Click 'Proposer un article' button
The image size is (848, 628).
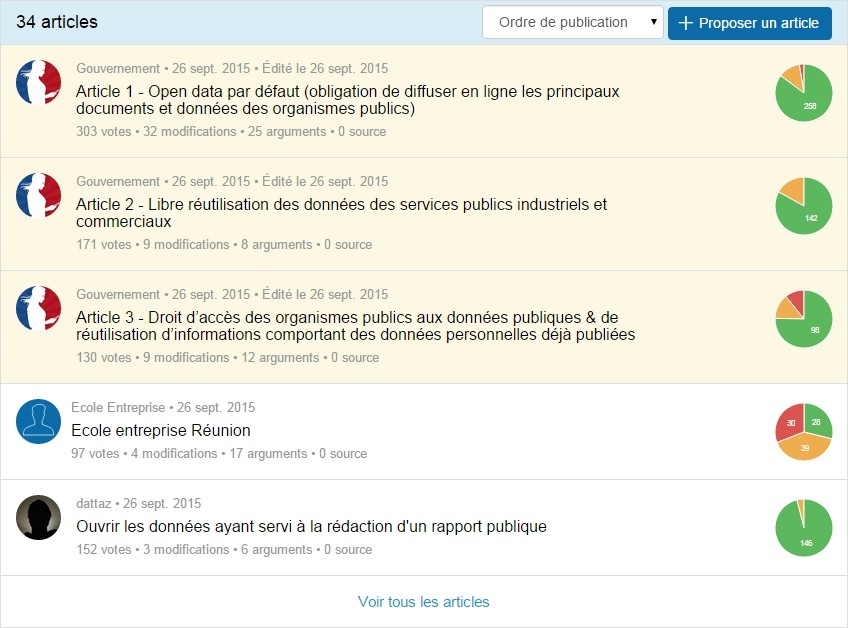[x=749, y=23]
